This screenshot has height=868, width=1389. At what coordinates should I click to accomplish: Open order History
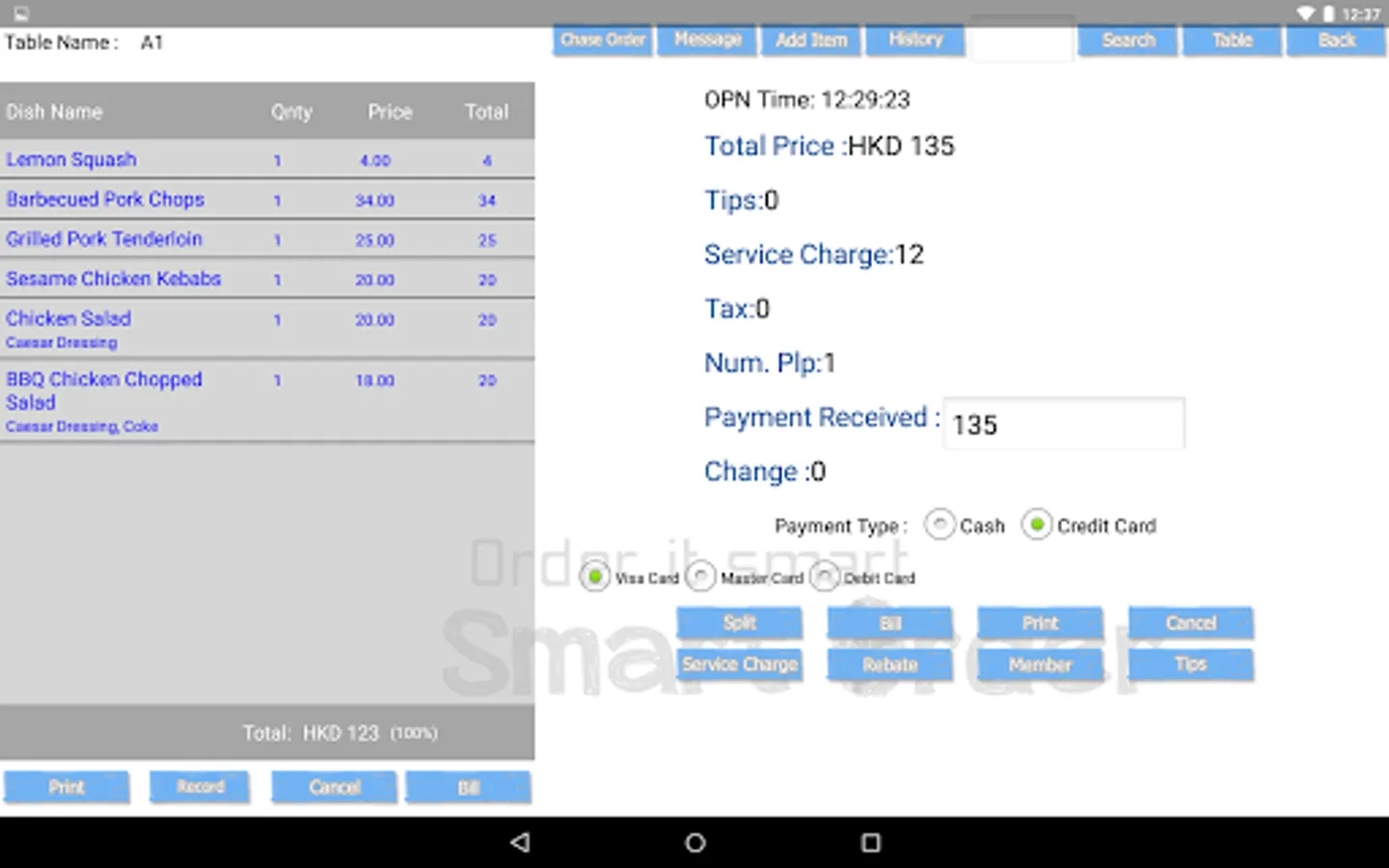click(915, 41)
